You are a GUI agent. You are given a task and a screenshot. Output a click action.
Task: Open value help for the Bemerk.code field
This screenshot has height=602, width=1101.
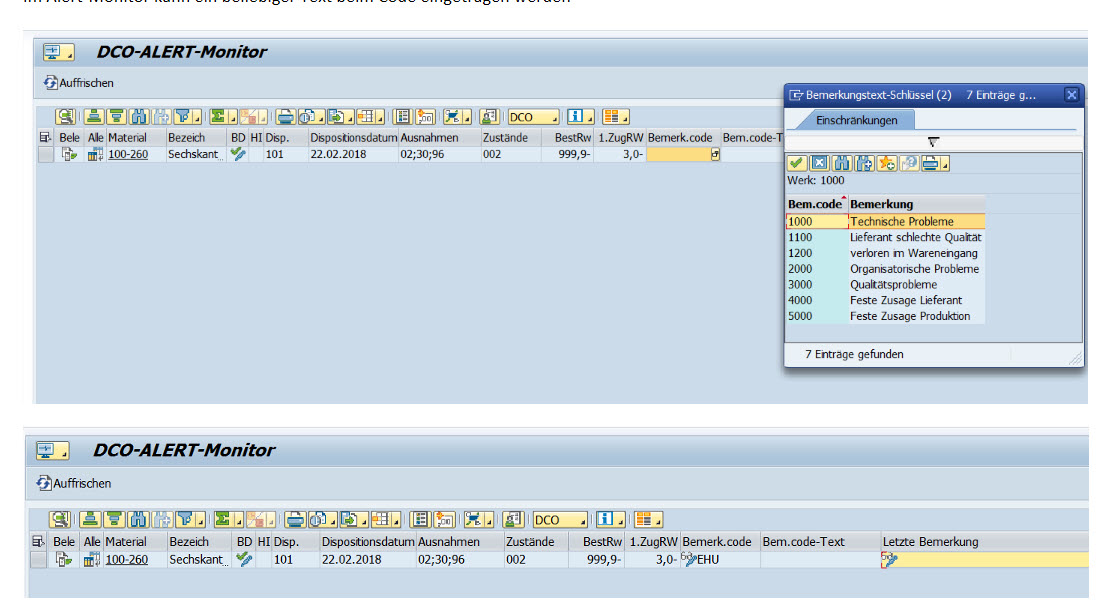click(x=715, y=155)
